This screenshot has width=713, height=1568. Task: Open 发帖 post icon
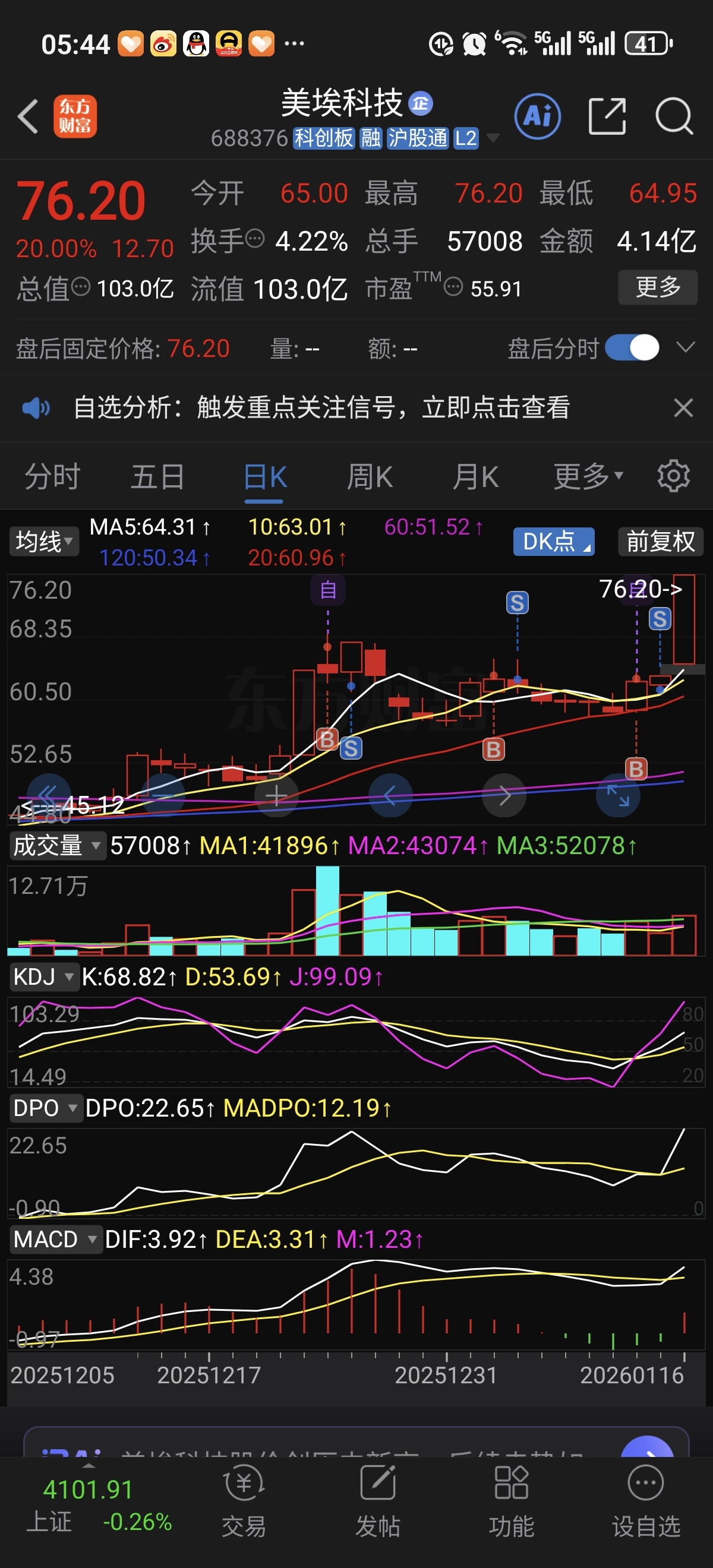[377, 1501]
